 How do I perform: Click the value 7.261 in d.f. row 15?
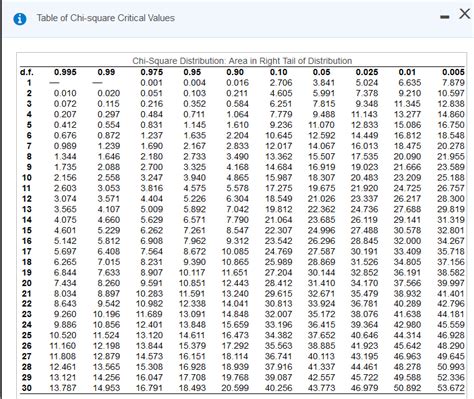(x=195, y=230)
